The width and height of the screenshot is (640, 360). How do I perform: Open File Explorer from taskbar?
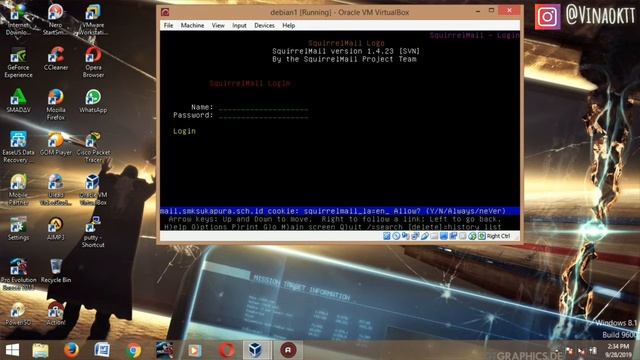click(x=40, y=350)
